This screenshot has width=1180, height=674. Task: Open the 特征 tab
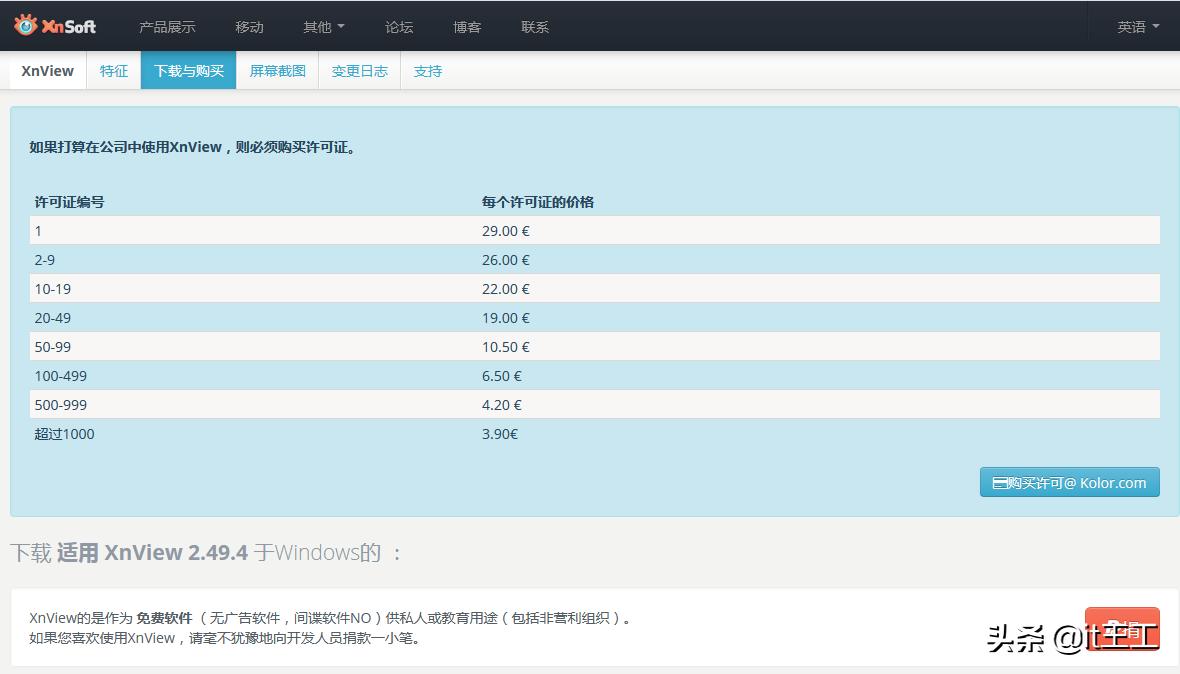(114, 70)
